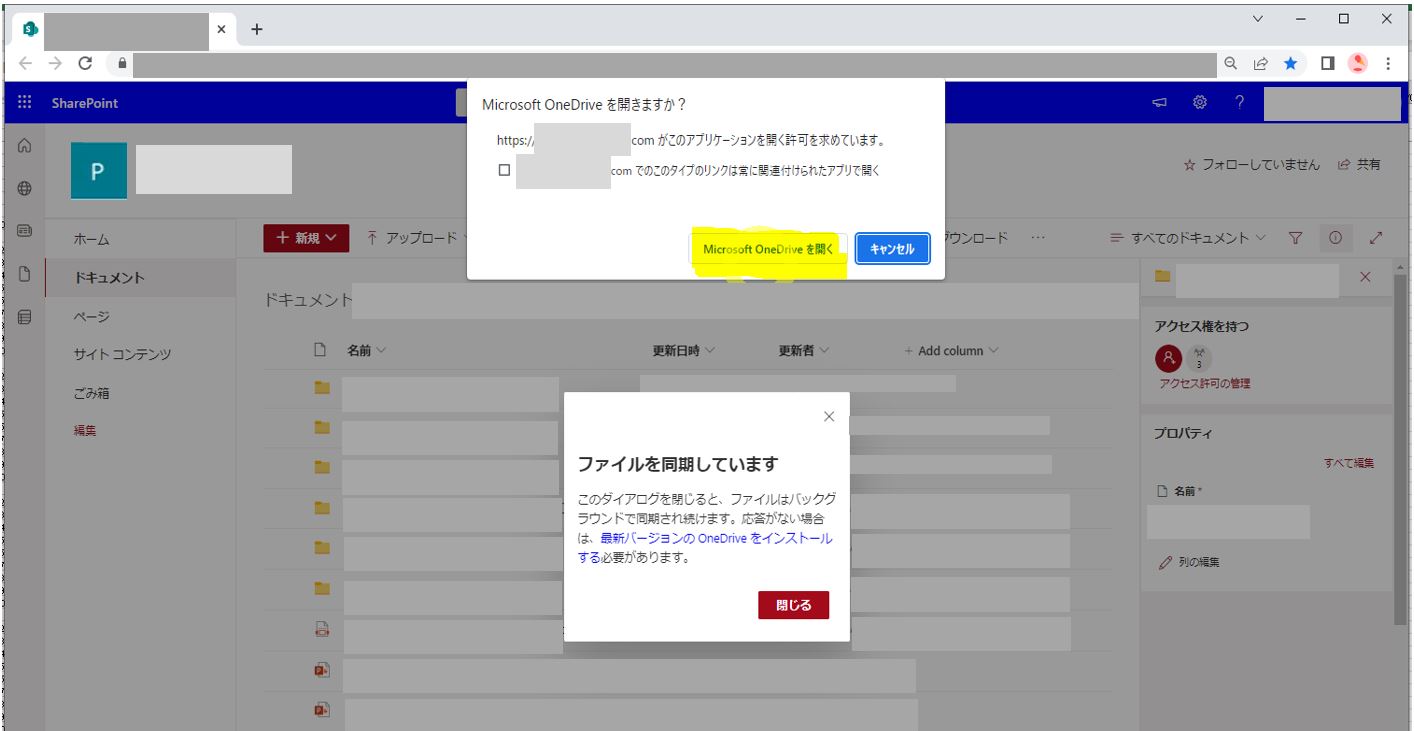Open アクセス許可の管理 link
The height and width of the screenshot is (731, 1414).
pyautogui.click(x=1204, y=383)
